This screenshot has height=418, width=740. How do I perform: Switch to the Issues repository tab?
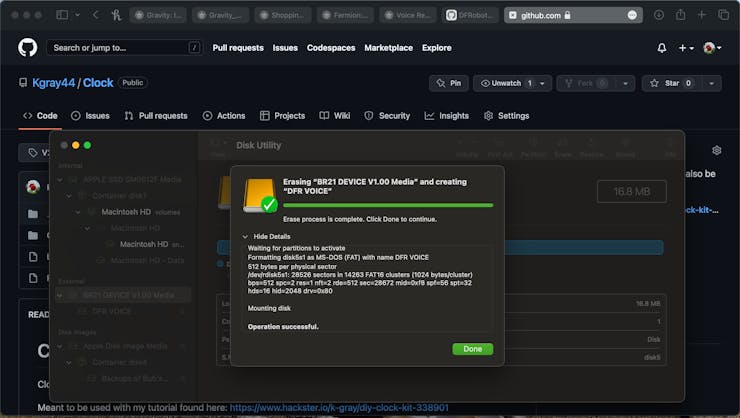[90, 115]
